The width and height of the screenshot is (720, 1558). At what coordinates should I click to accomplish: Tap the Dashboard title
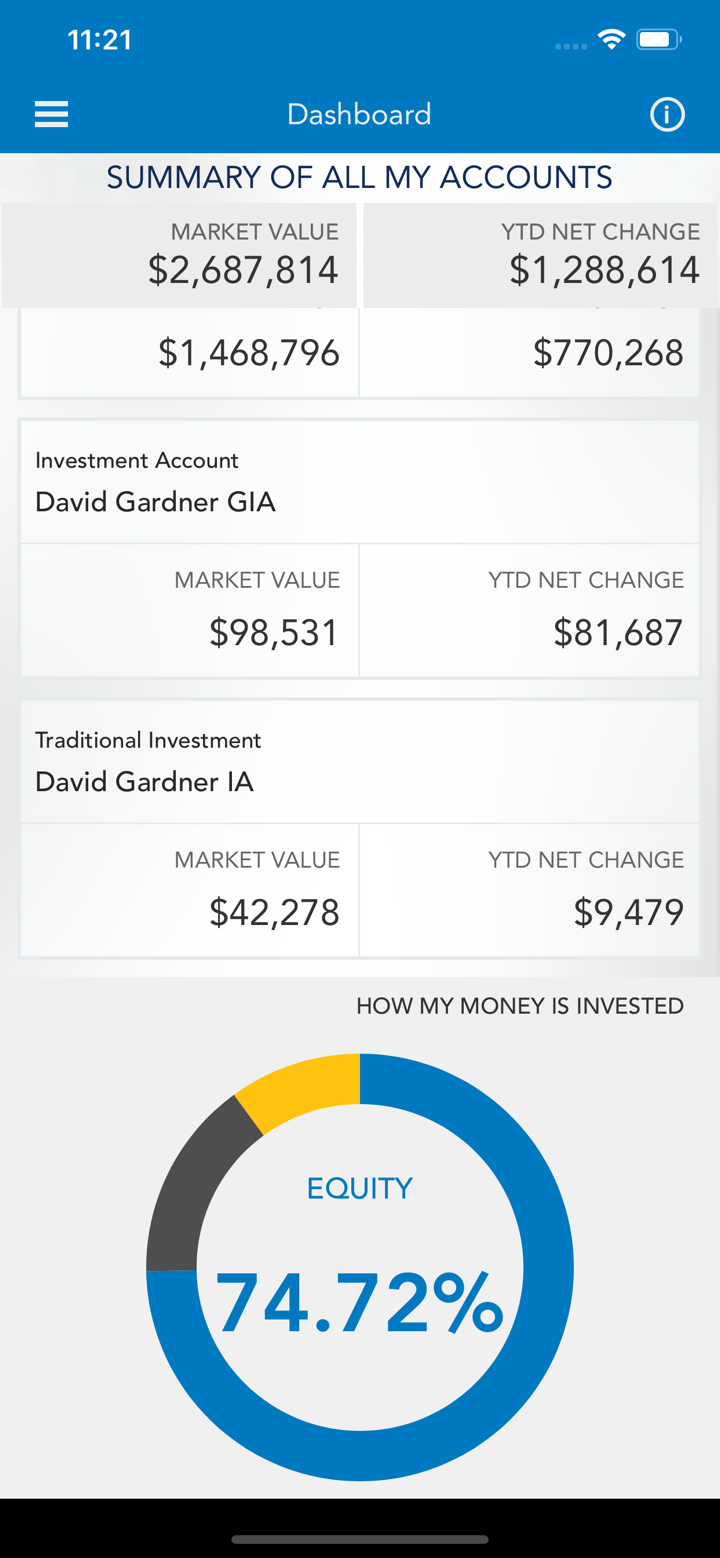click(359, 115)
